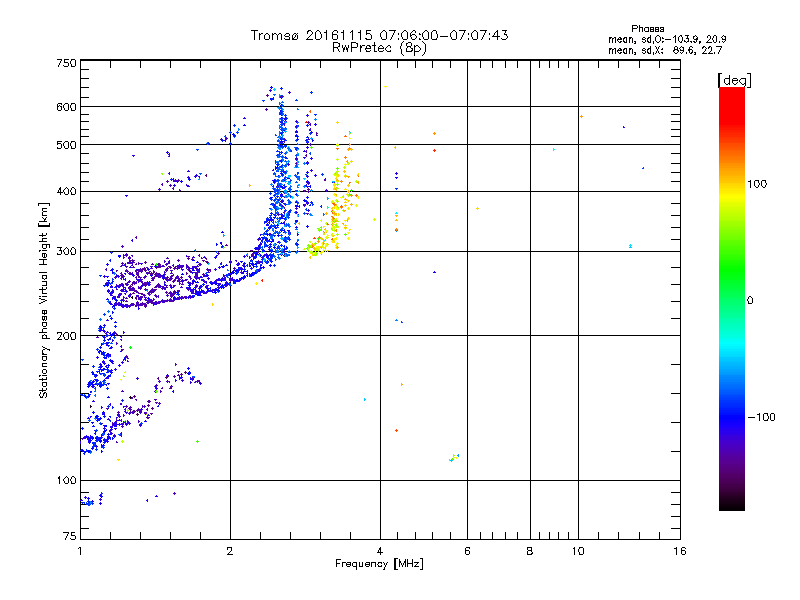
Task: Click the y-axis tick label '200'
Action: (x=67, y=336)
